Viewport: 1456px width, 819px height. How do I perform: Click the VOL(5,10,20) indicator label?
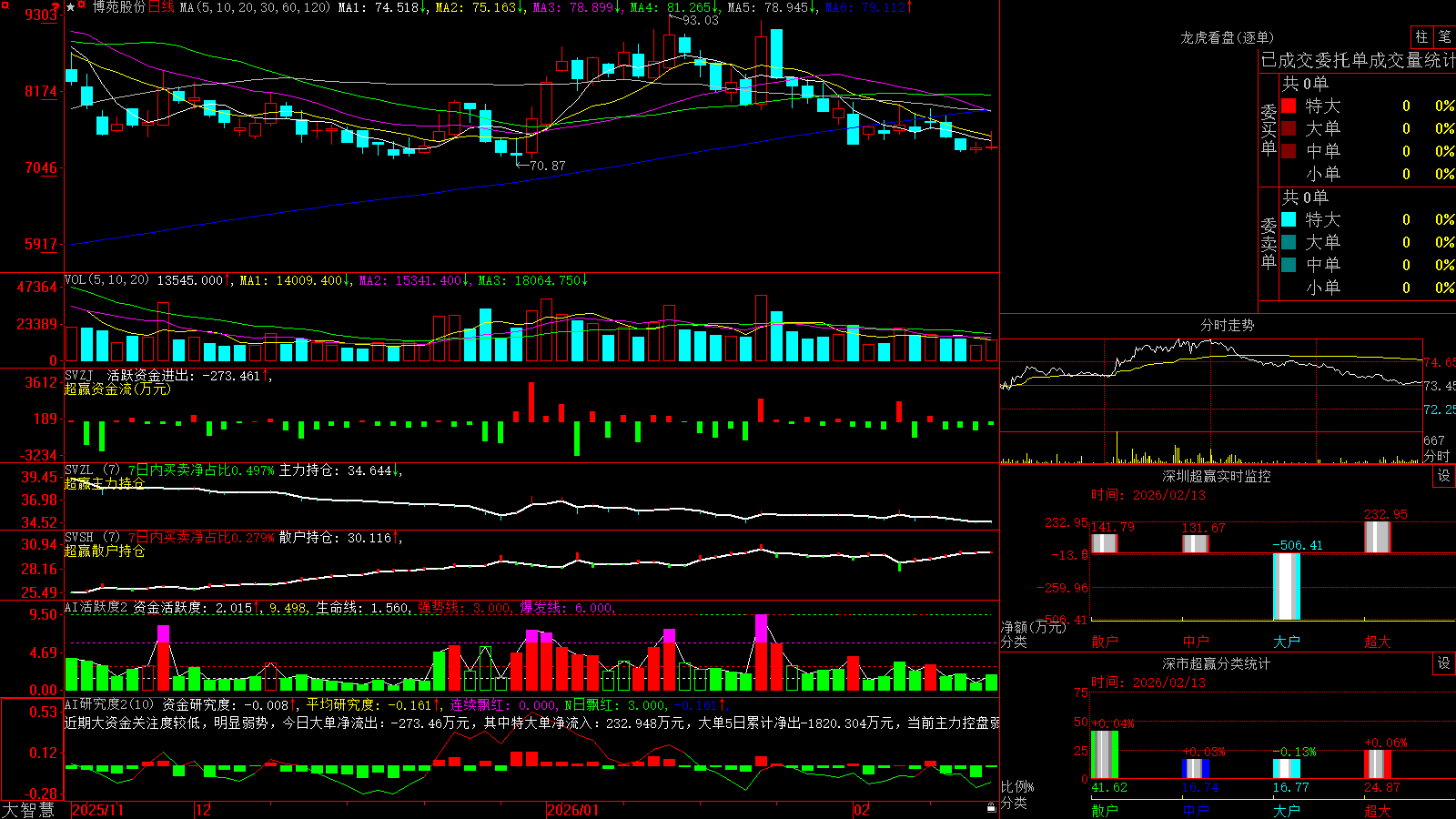[x=106, y=279]
